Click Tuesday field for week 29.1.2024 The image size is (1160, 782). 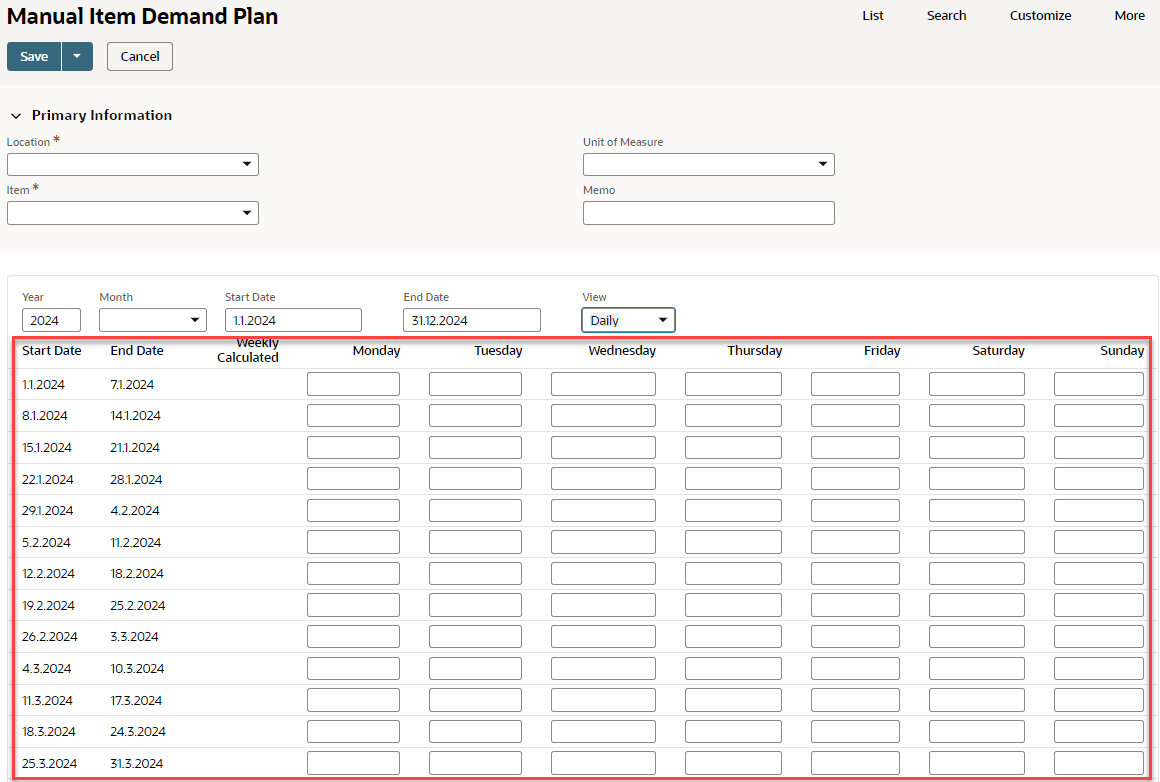tap(475, 510)
